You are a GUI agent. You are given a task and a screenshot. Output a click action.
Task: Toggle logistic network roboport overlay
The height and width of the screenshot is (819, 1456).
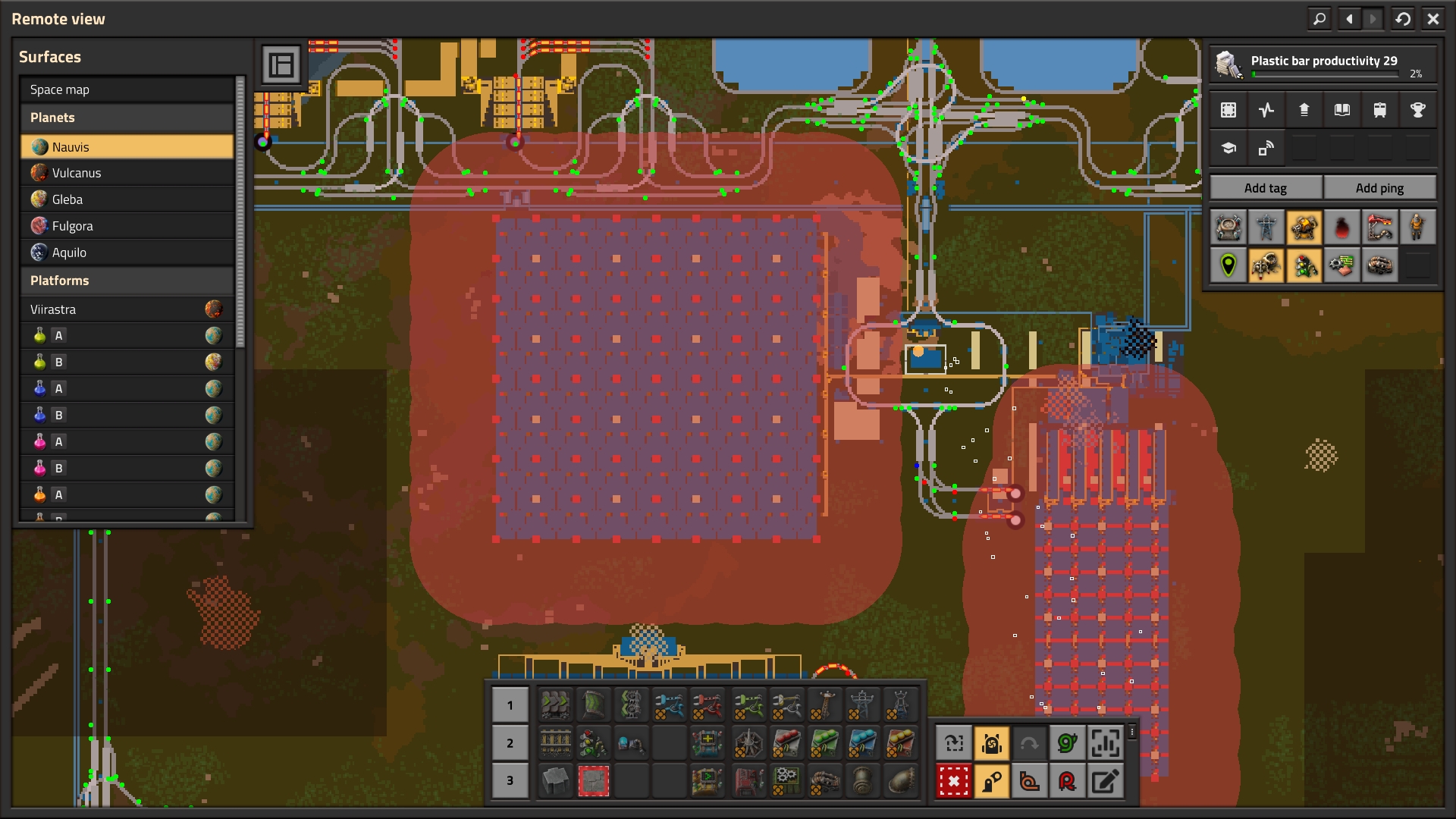[x=1228, y=227]
